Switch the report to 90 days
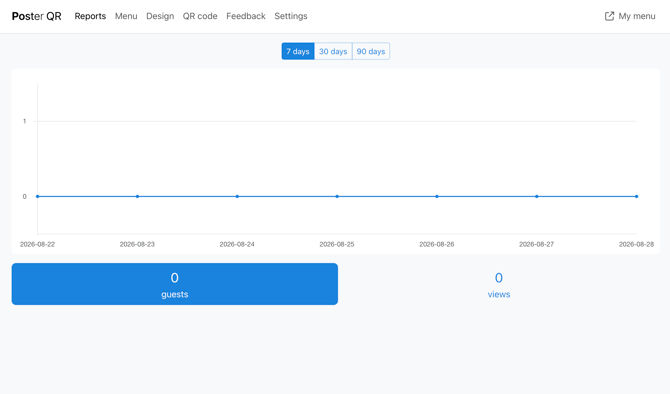Viewport: 670px width, 394px height. tap(371, 51)
